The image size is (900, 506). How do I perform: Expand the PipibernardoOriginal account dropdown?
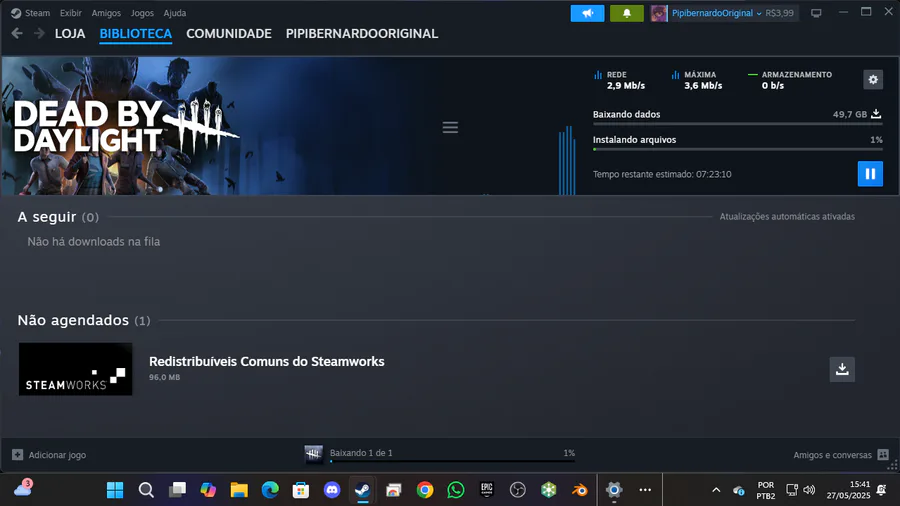coord(716,13)
